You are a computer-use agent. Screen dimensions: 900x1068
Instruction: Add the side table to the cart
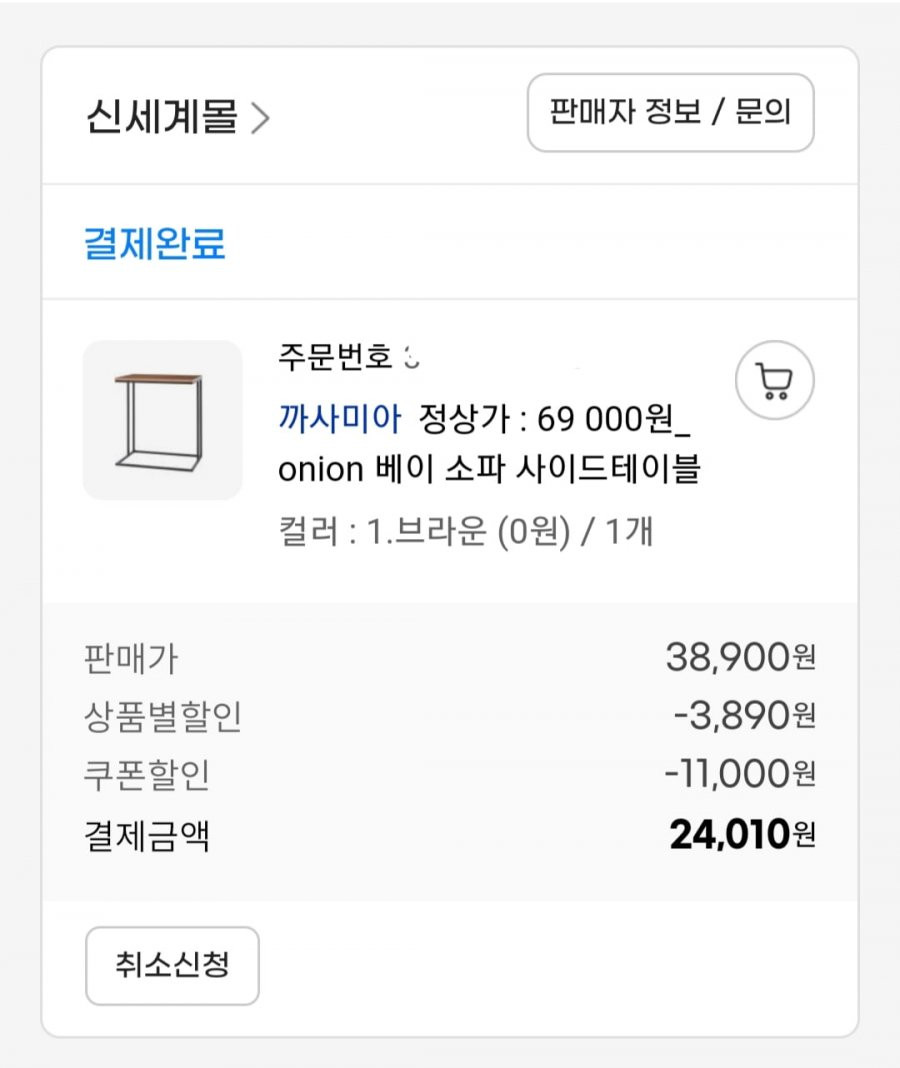click(x=775, y=380)
